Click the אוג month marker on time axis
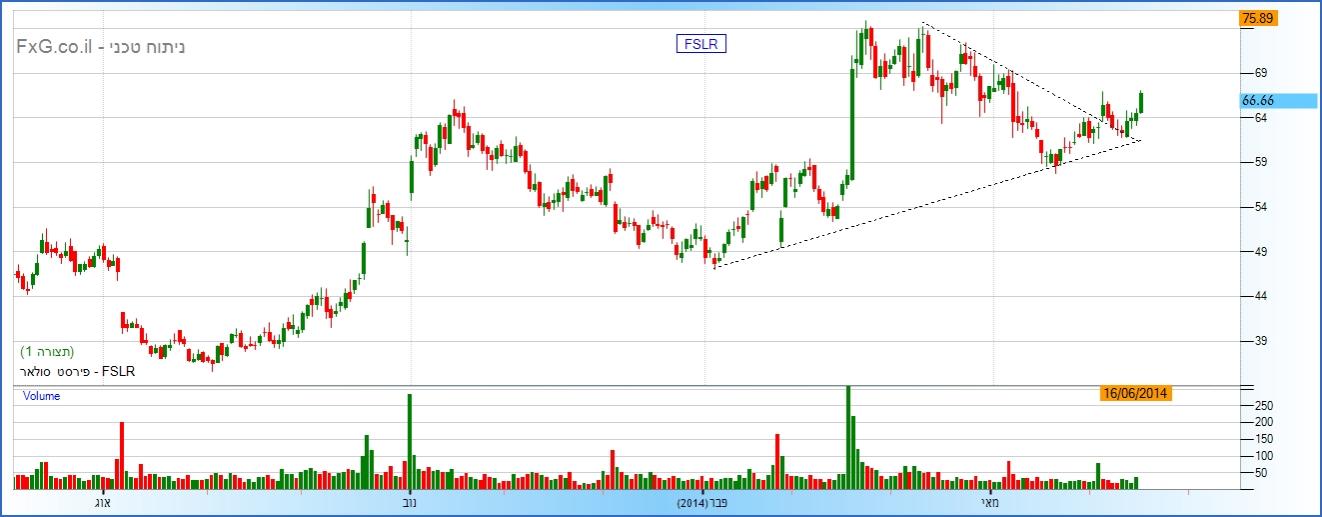Viewport: 1322px width, 517px height. click(102, 502)
